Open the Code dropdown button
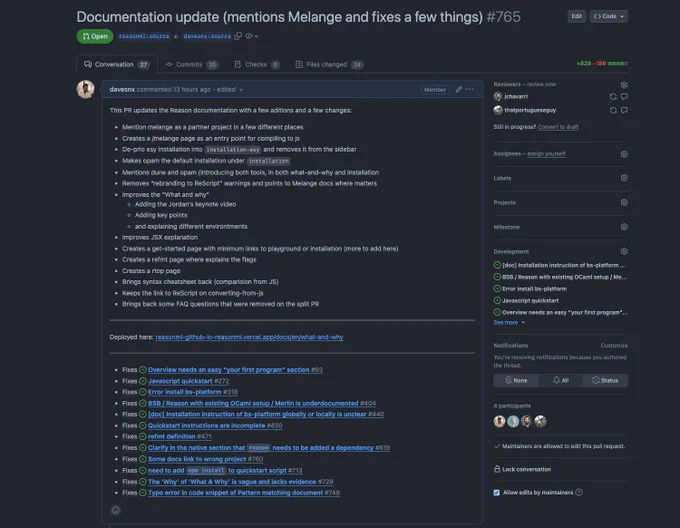Screen dimensions: 680x528 pyautogui.click(x=608, y=16)
